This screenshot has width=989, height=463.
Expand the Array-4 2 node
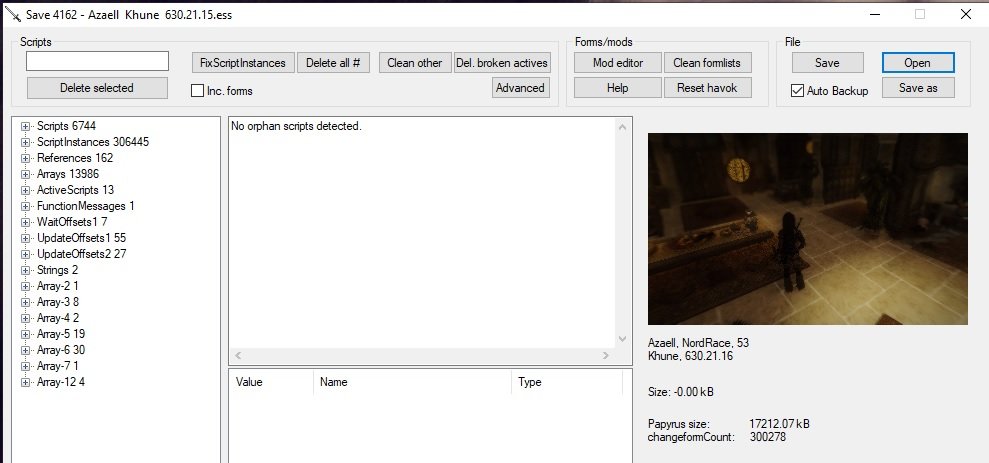25,319
